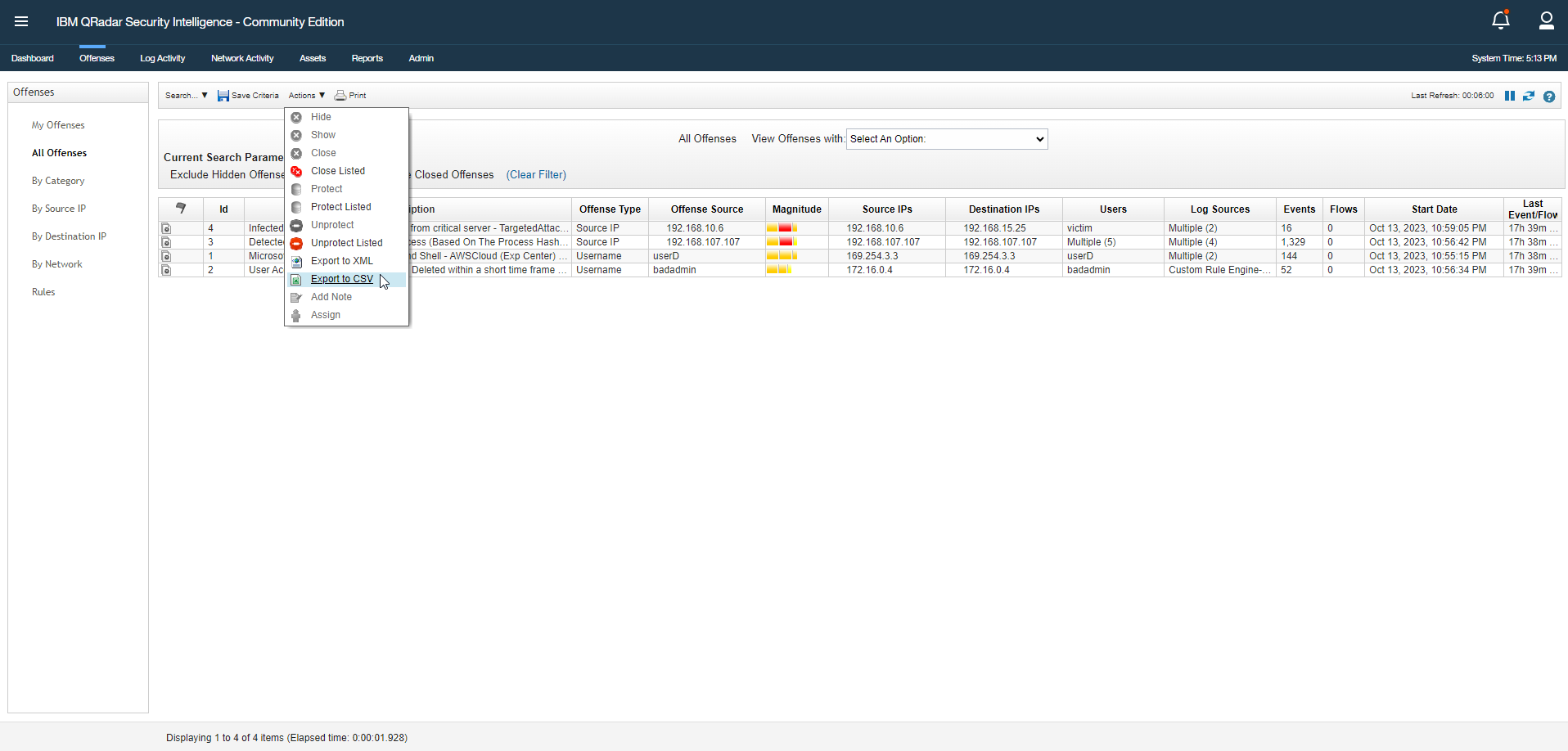Image resolution: width=1568 pixels, height=751 pixels.
Task: Click the row icon for offense 3
Action: (x=166, y=242)
